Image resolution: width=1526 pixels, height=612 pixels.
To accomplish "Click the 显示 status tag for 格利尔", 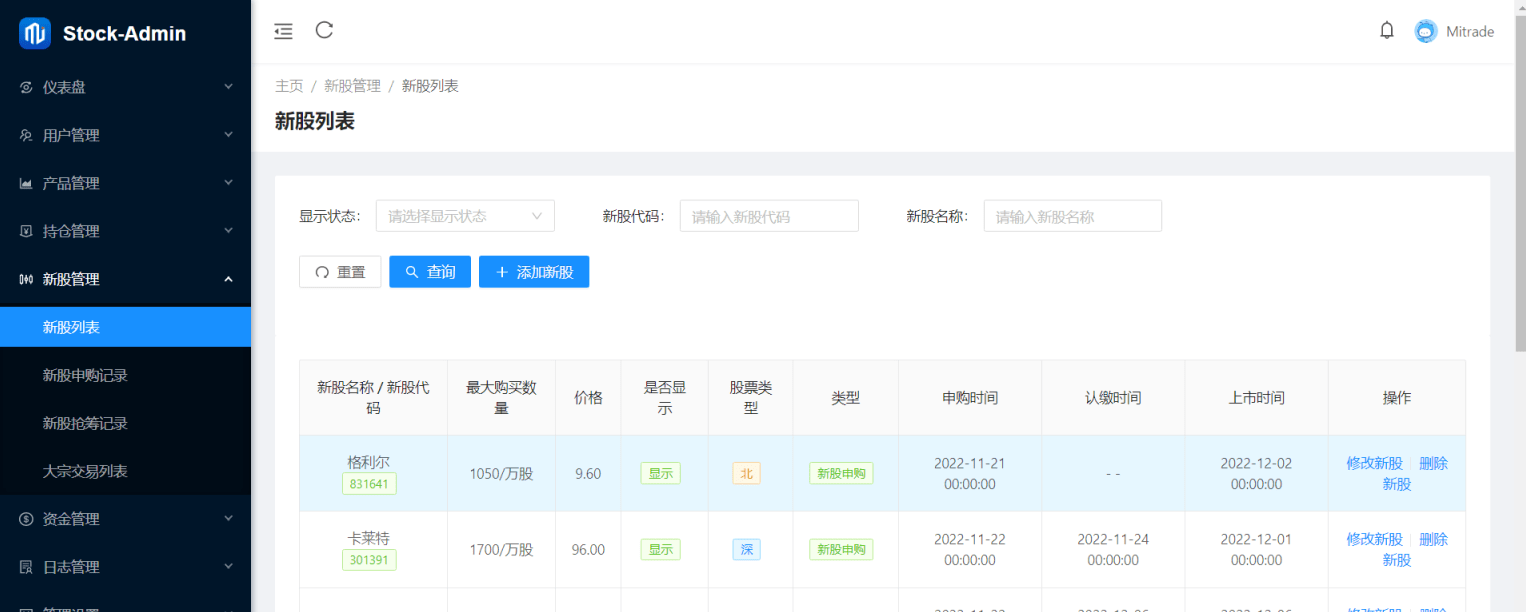I will pos(660,473).
